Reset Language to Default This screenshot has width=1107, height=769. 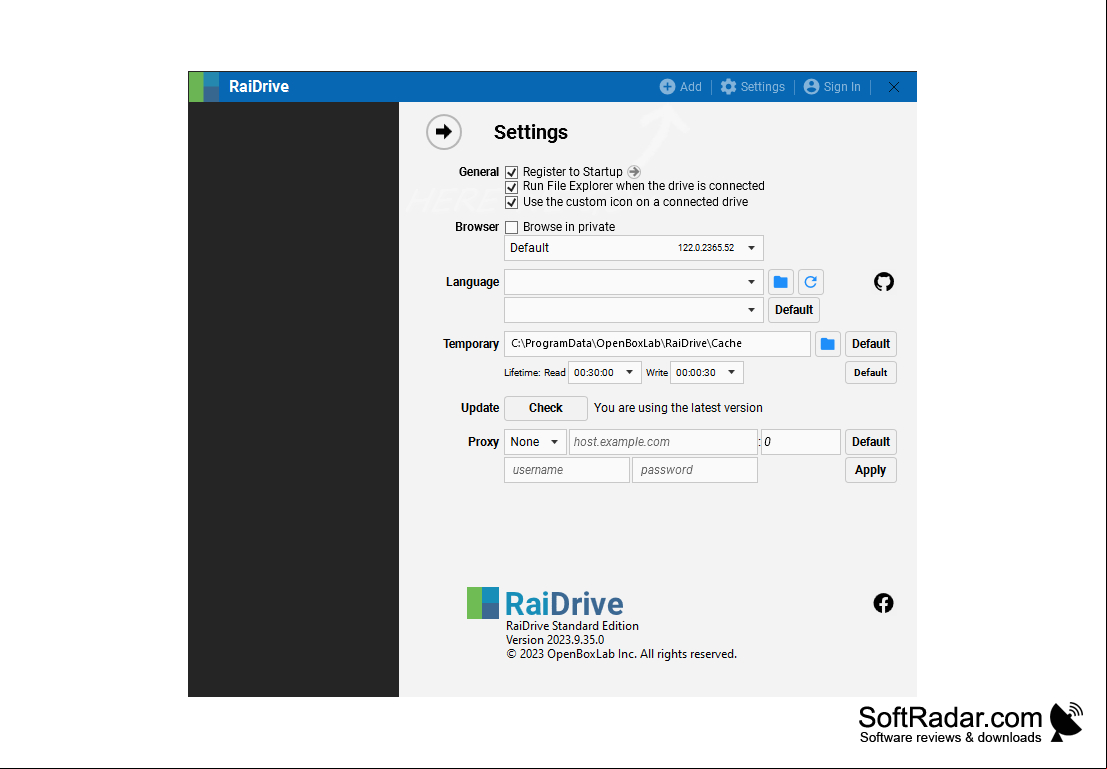tap(794, 310)
